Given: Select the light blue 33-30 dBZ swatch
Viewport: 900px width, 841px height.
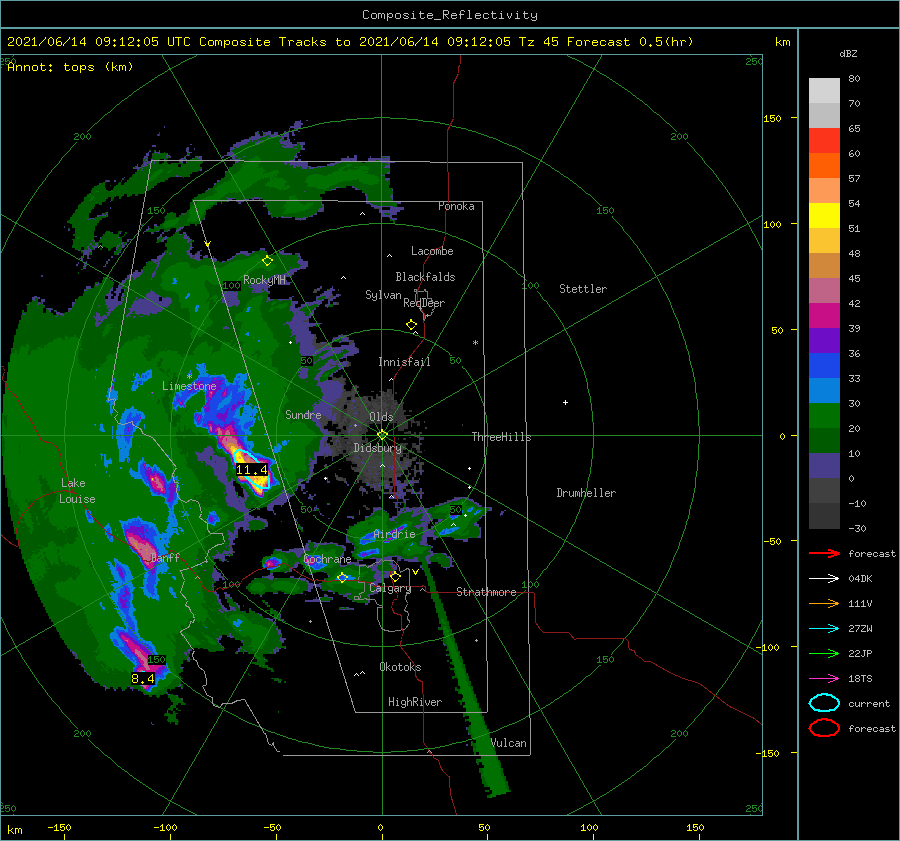Looking at the screenshot, I should click(x=824, y=391).
